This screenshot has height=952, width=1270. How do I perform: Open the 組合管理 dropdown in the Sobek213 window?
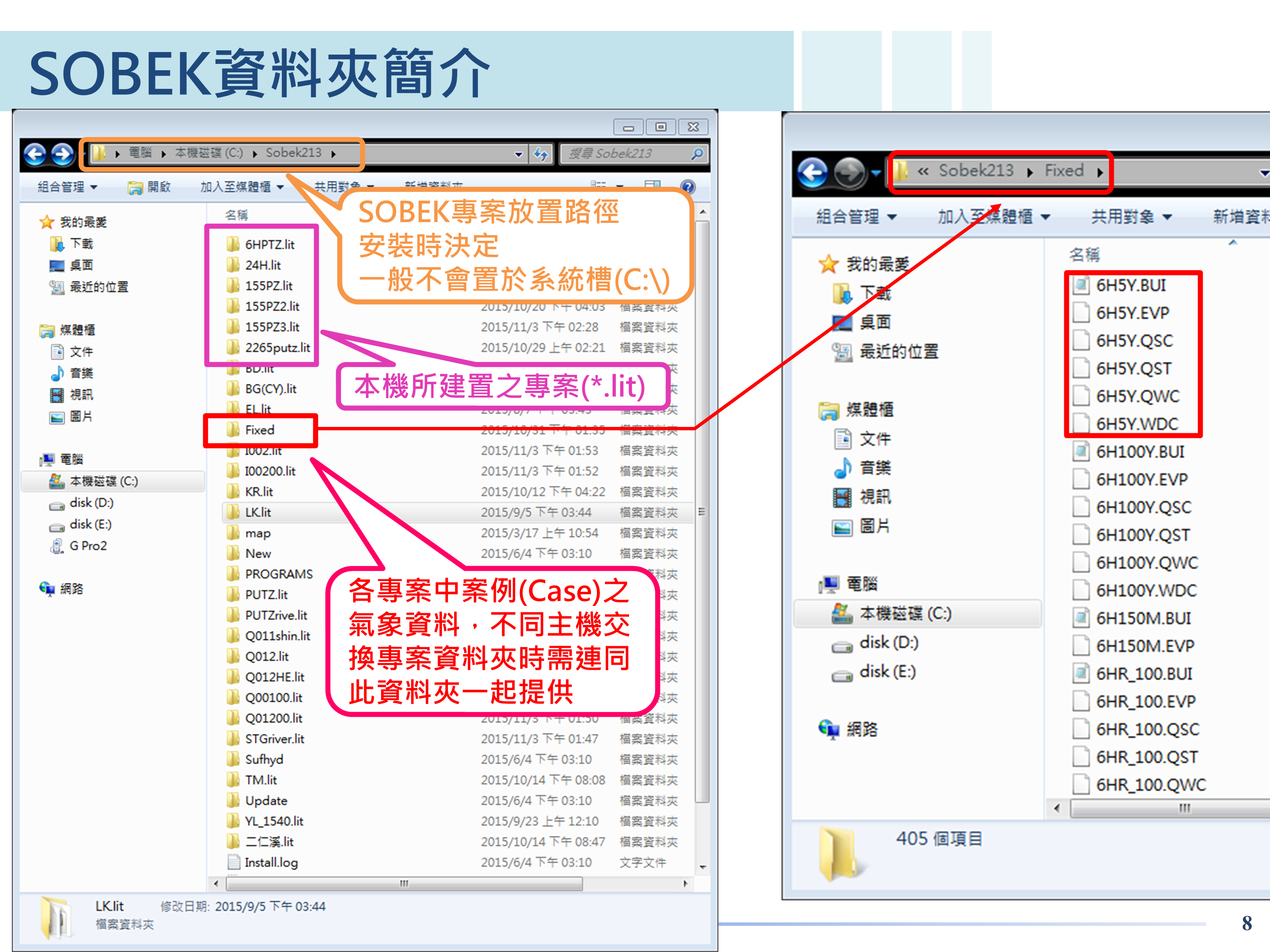[68, 187]
